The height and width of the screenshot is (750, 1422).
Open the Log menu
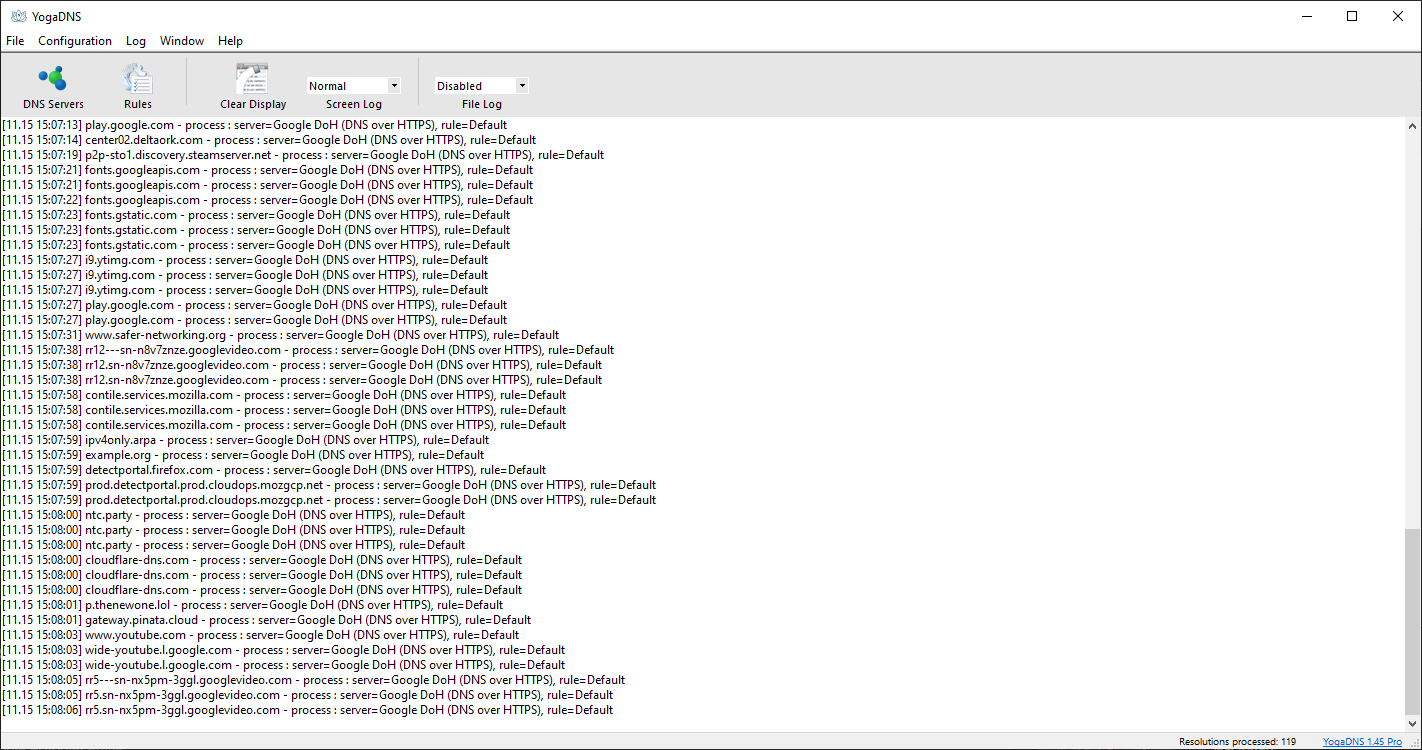click(136, 41)
